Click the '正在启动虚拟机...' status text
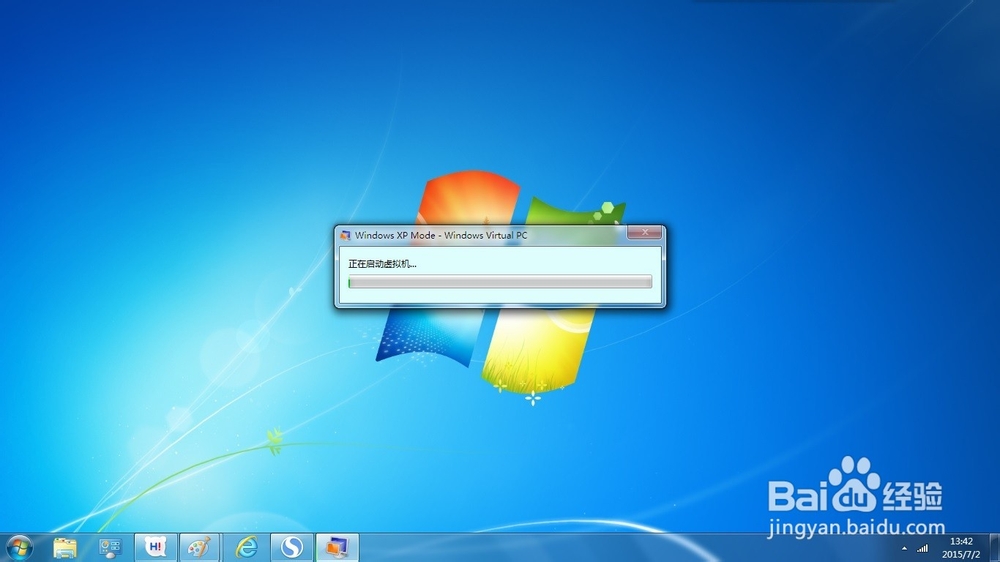Image resolution: width=1000 pixels, height=562 pixels. [382, 263]
